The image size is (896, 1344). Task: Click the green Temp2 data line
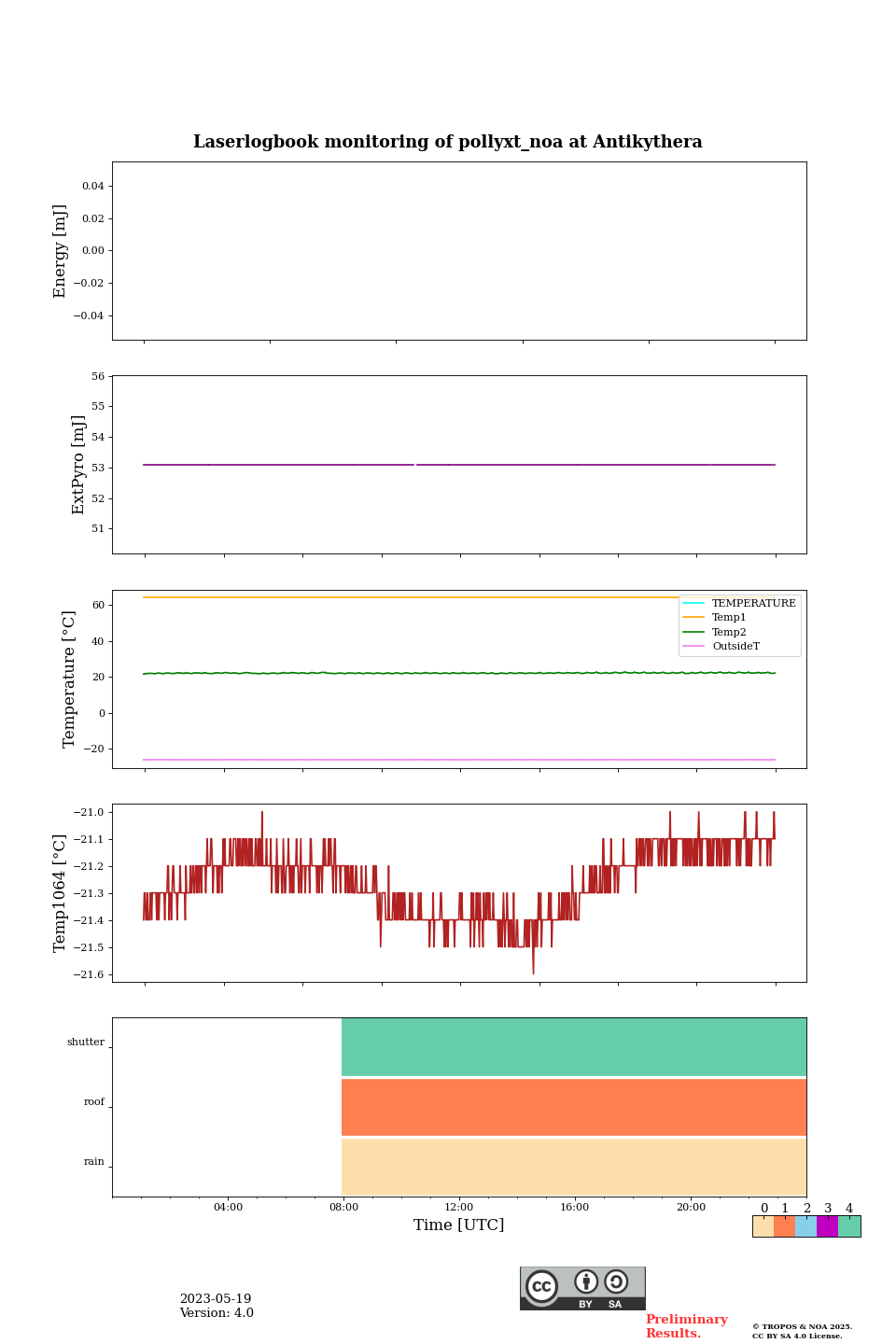click(x=459, y=673)
